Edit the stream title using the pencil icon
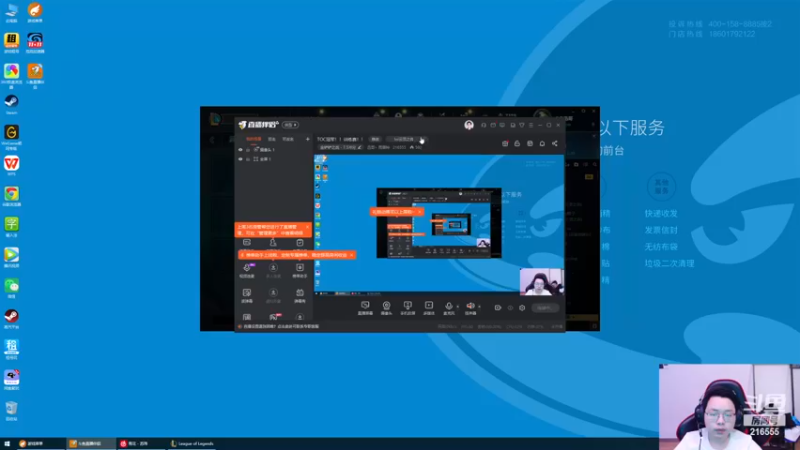800x450 pixels. click(x=360, y=147)
